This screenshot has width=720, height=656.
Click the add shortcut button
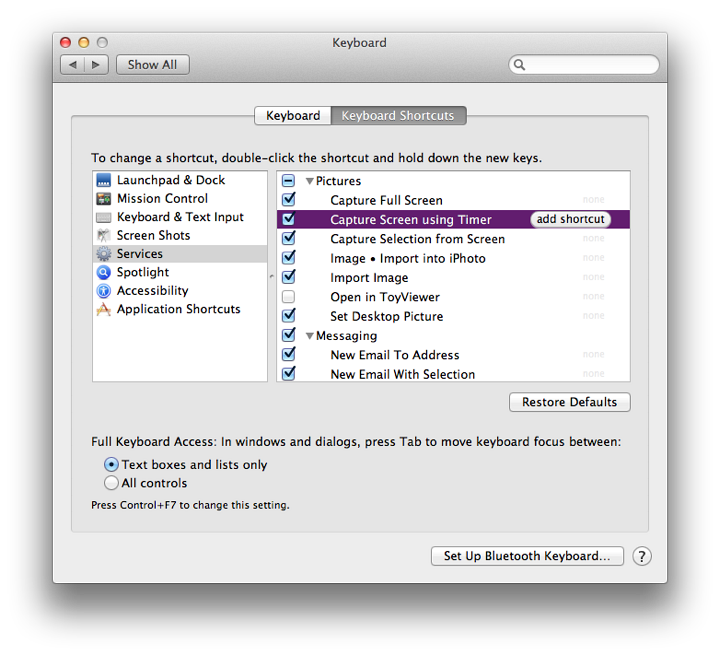570,219
